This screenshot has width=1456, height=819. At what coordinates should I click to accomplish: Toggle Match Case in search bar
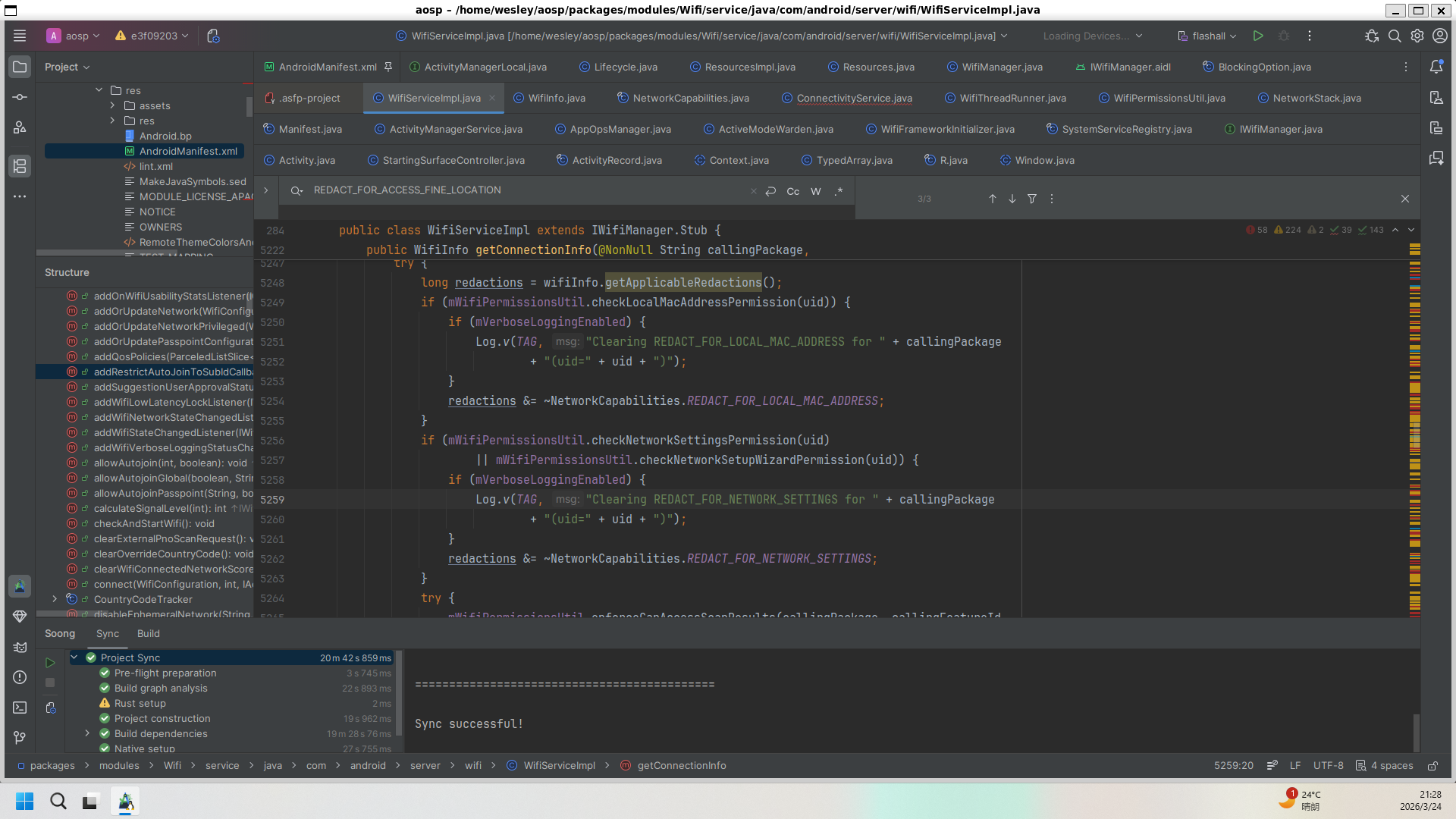[x=792, y=191]
